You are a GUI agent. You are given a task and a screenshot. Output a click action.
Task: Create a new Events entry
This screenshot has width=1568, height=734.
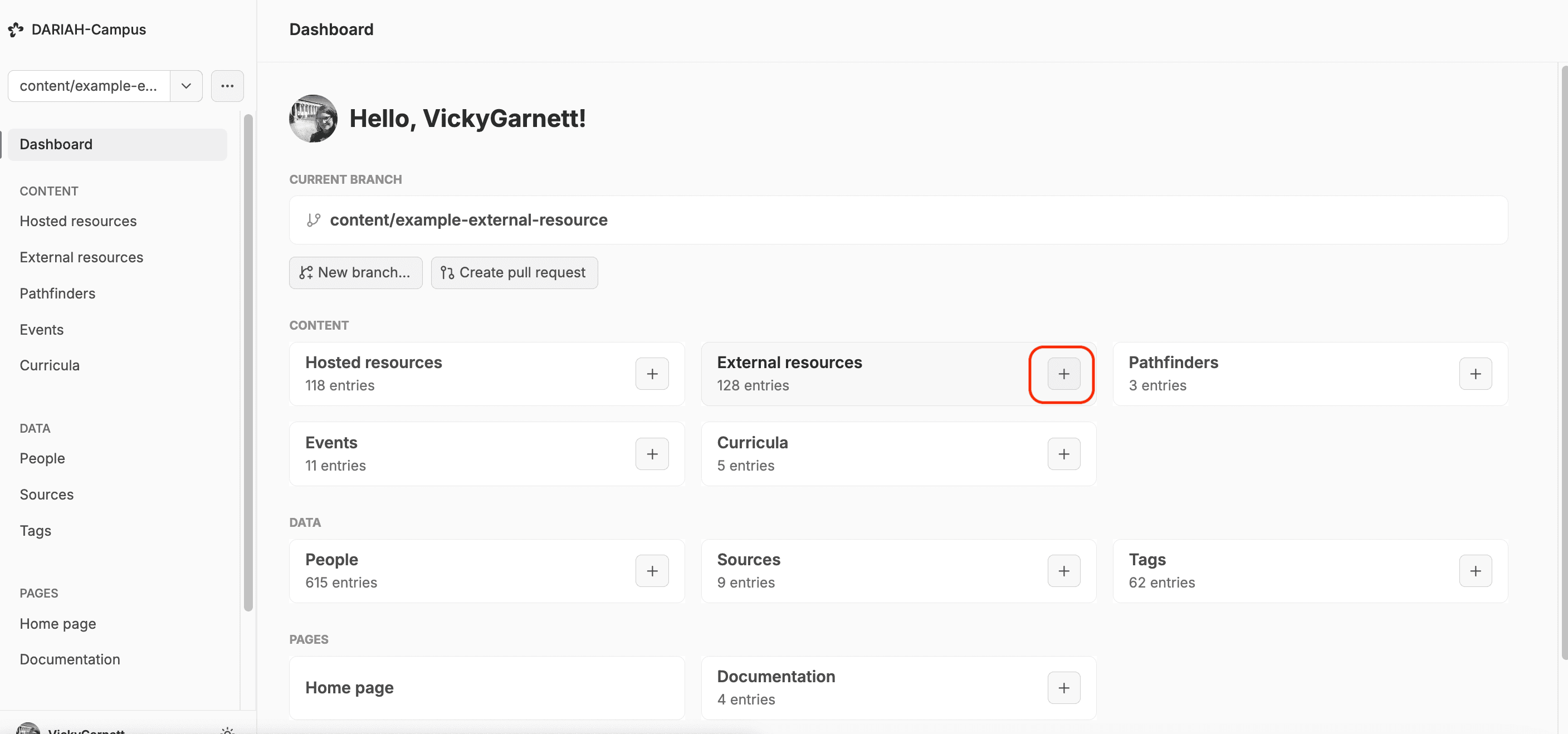[652, 454]
